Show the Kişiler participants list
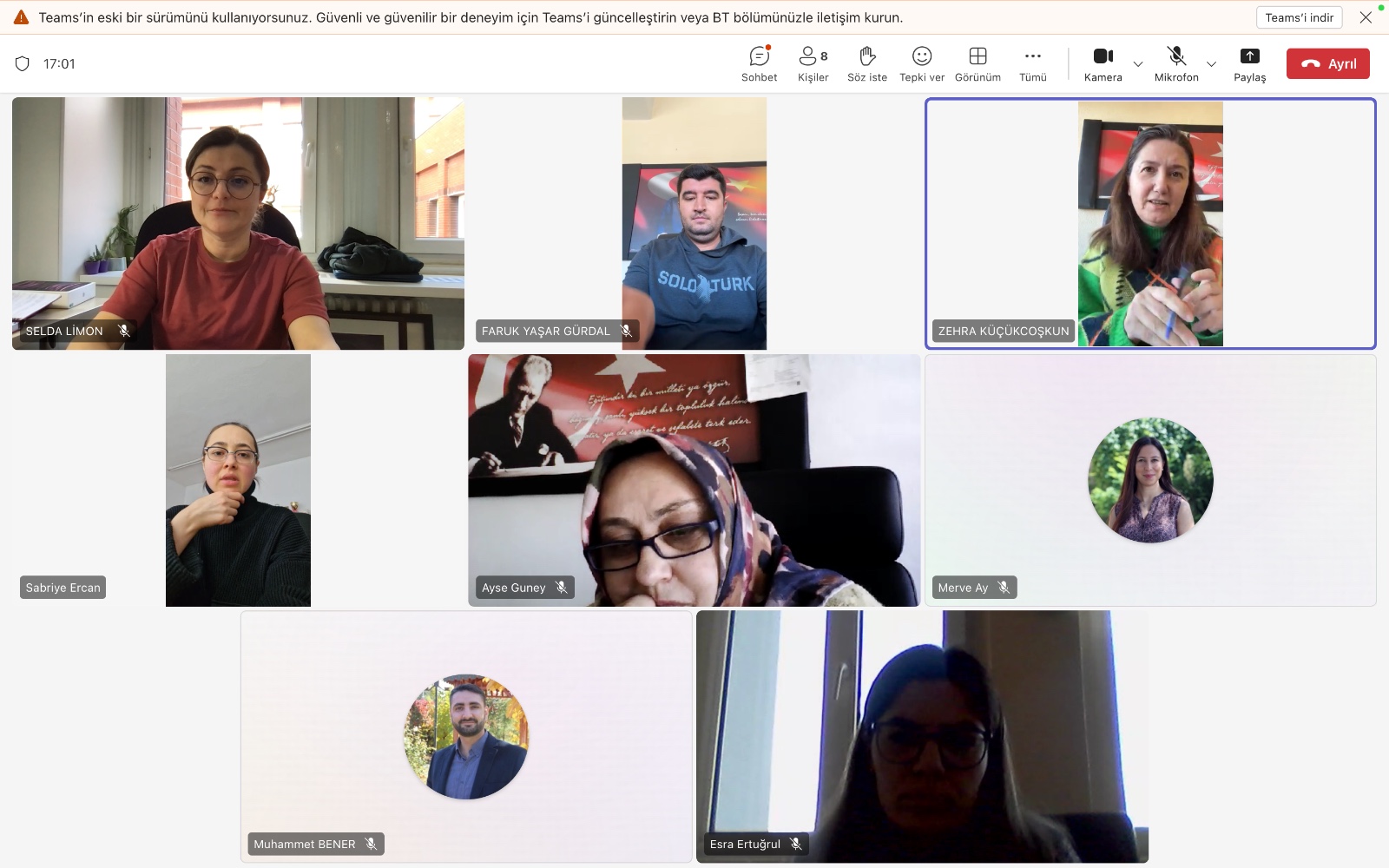The height and width of the screenshot is (868, 1389). click(813, 63)
